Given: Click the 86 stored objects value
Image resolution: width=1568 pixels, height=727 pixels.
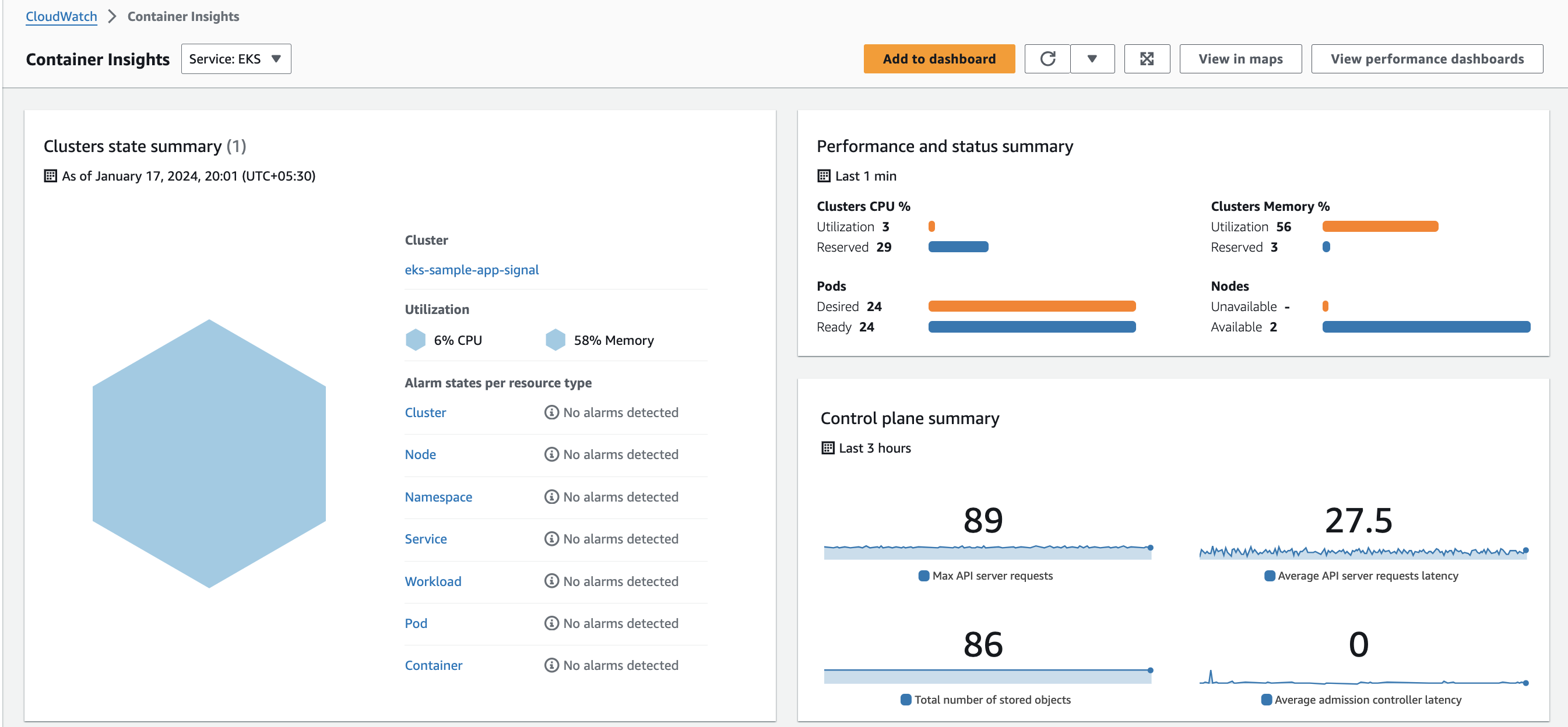Looking at the screenshot, I should (983, 645).
